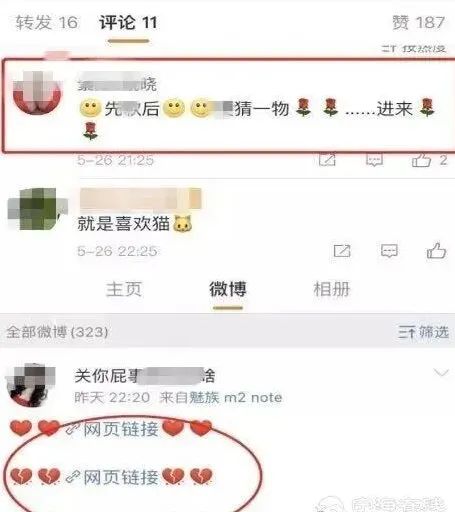
Task: Switch to the 转发 16 tab
Action: 47,23
